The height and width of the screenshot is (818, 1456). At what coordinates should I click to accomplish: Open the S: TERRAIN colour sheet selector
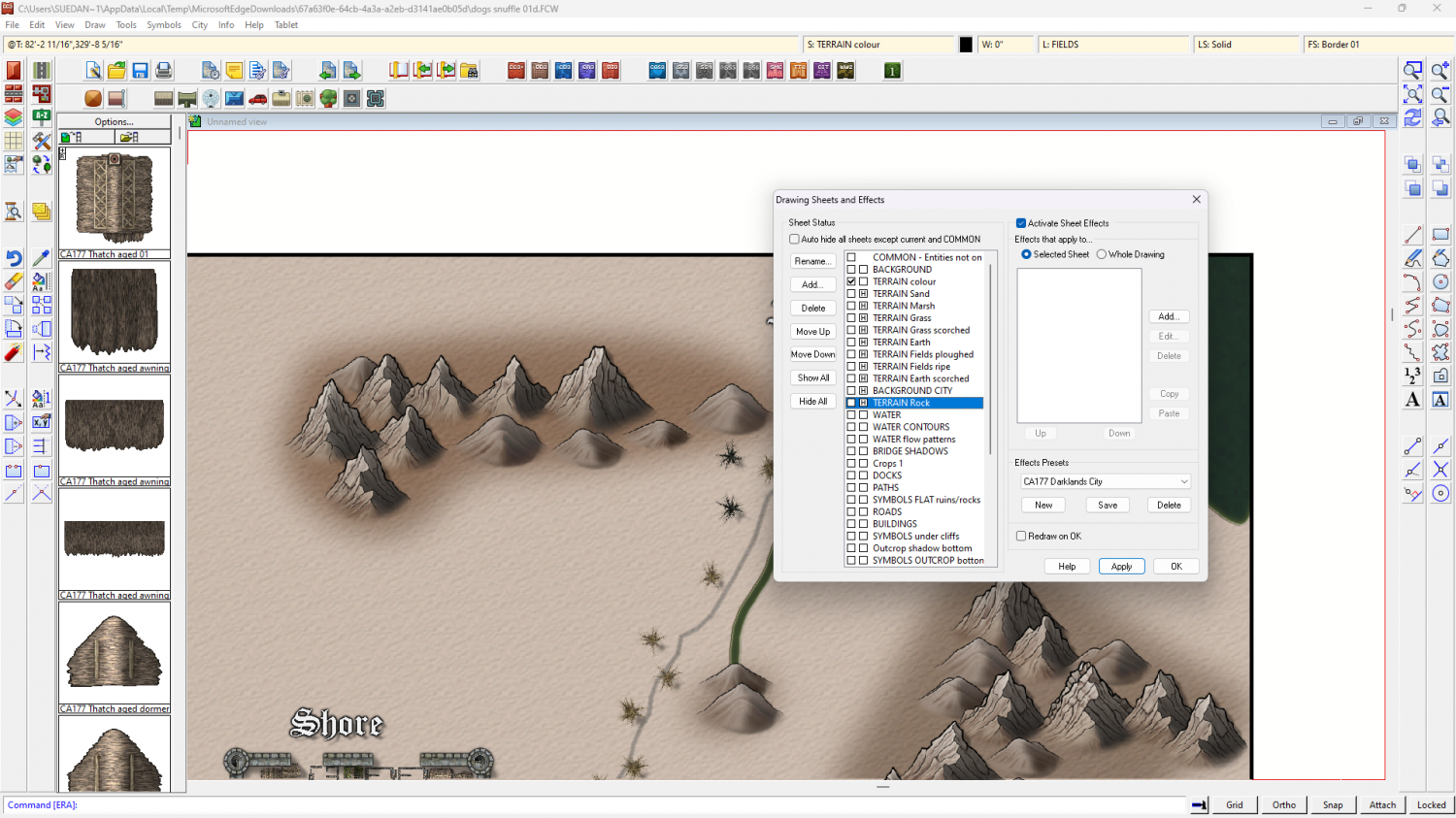tap(879, 45)
